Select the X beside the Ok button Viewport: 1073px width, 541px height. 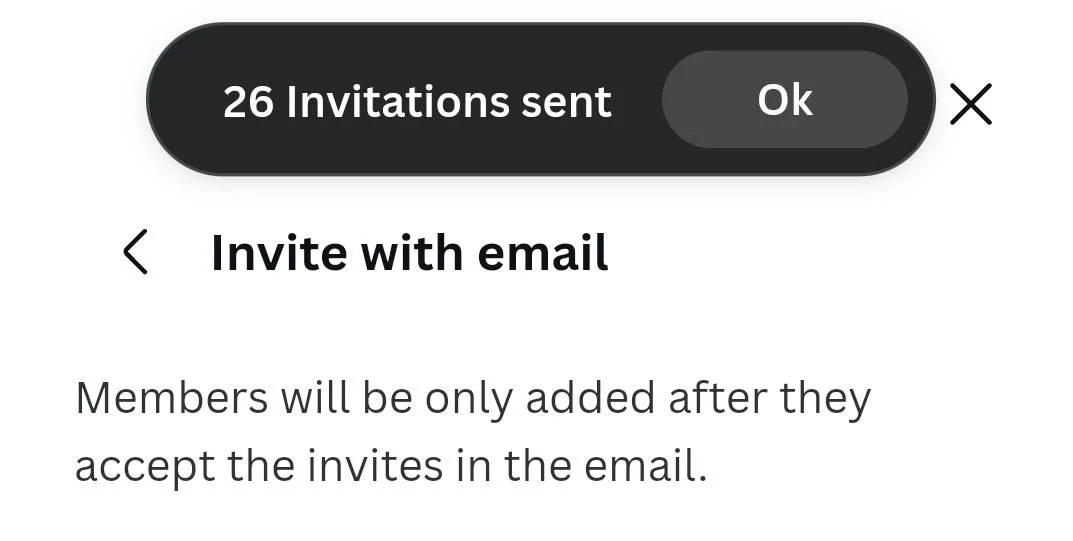[970, 104]
